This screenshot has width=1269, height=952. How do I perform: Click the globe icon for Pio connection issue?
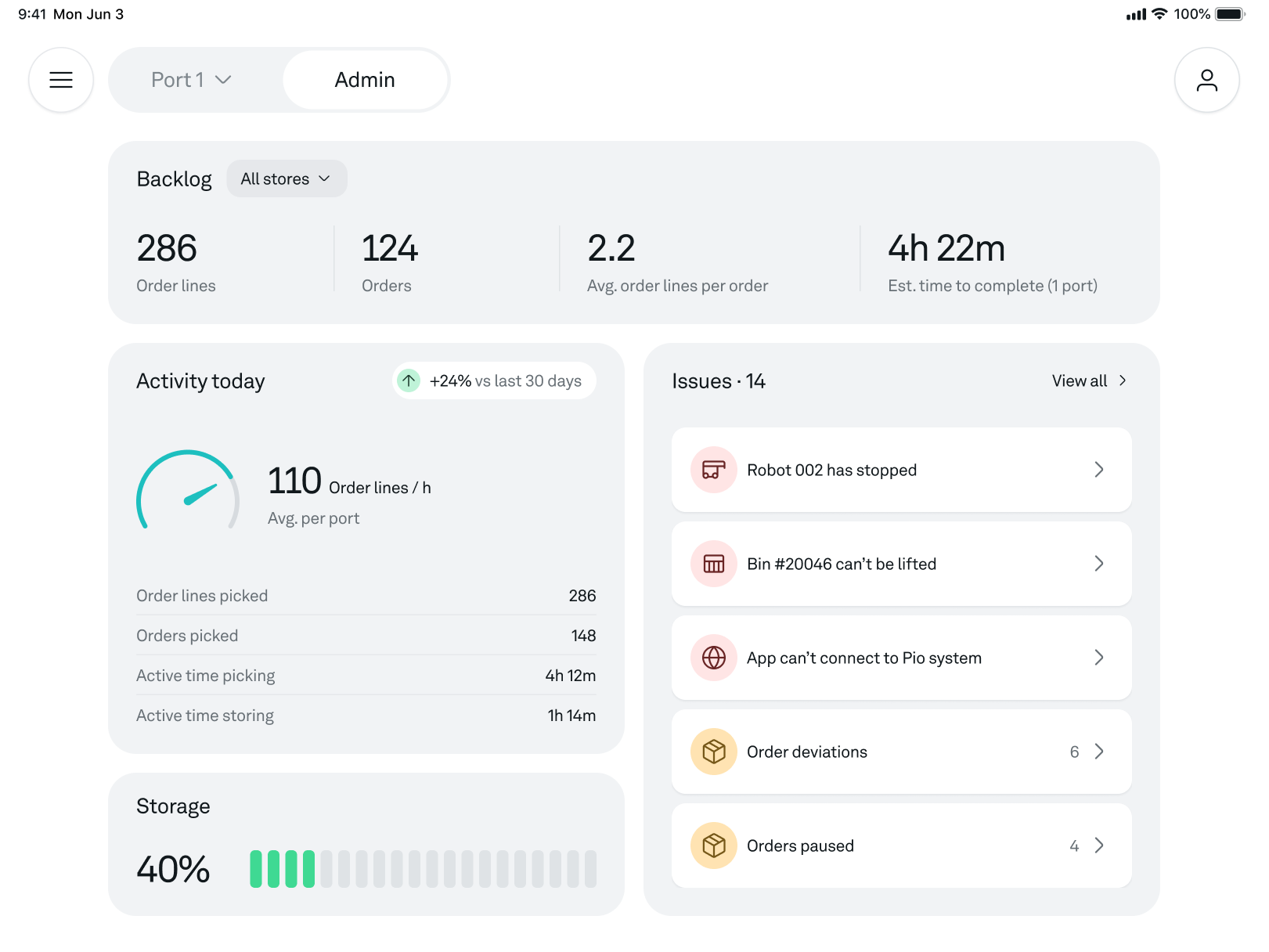[713, 658]
